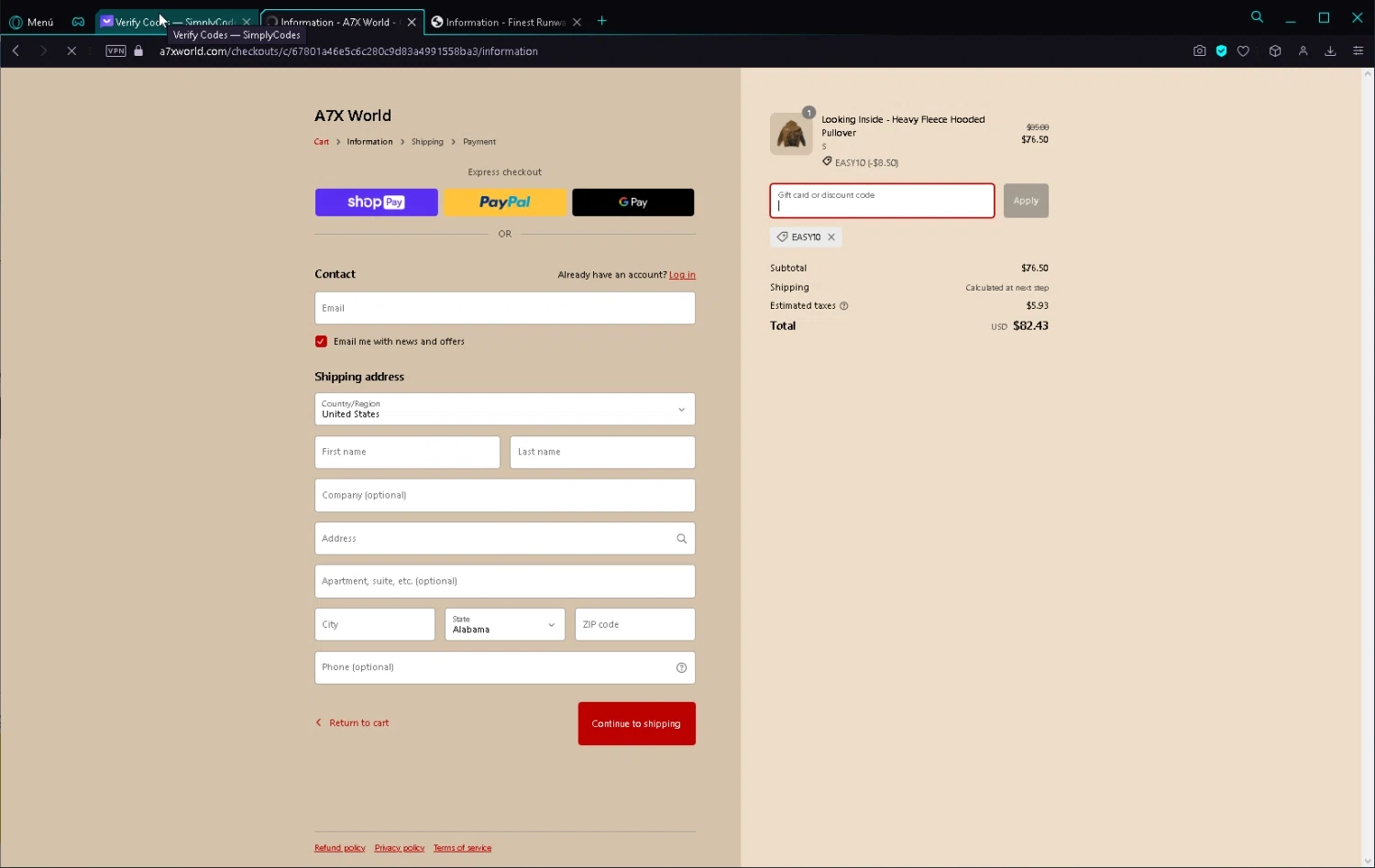This screenshot has width=1375, height=868.
Task: Stop page loading with X button
Action: (x=71, y=51)
